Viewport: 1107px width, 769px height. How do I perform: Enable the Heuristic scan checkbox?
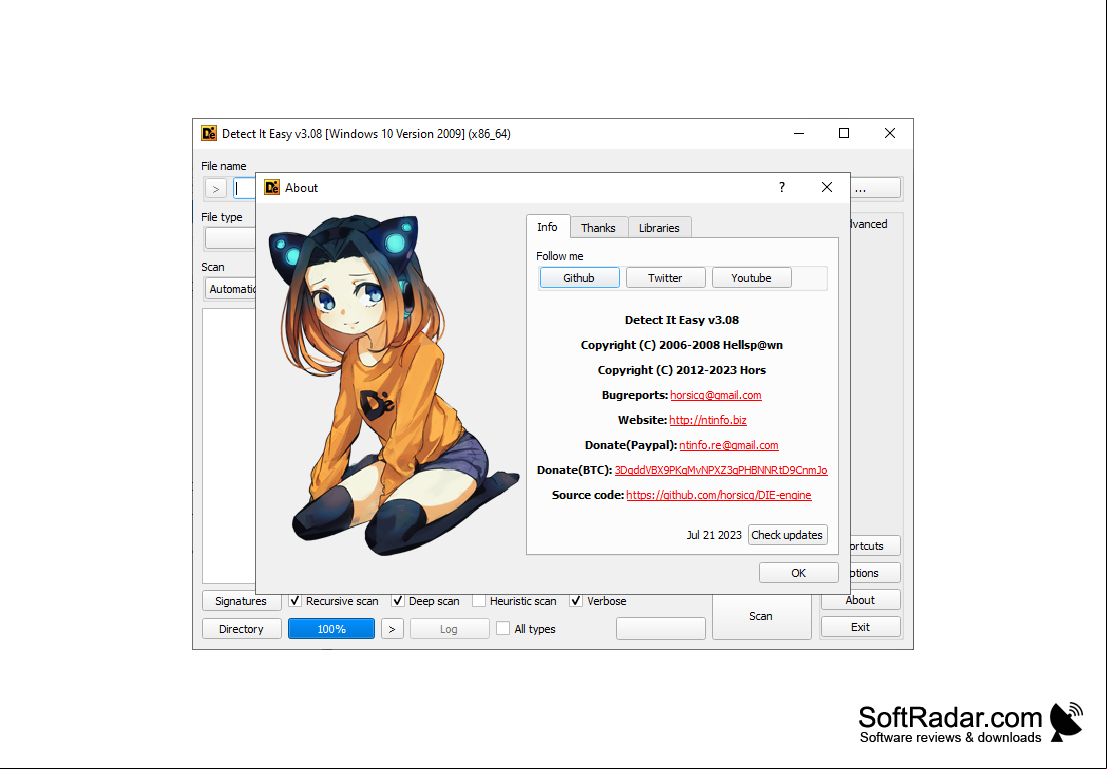coord(479,601)
